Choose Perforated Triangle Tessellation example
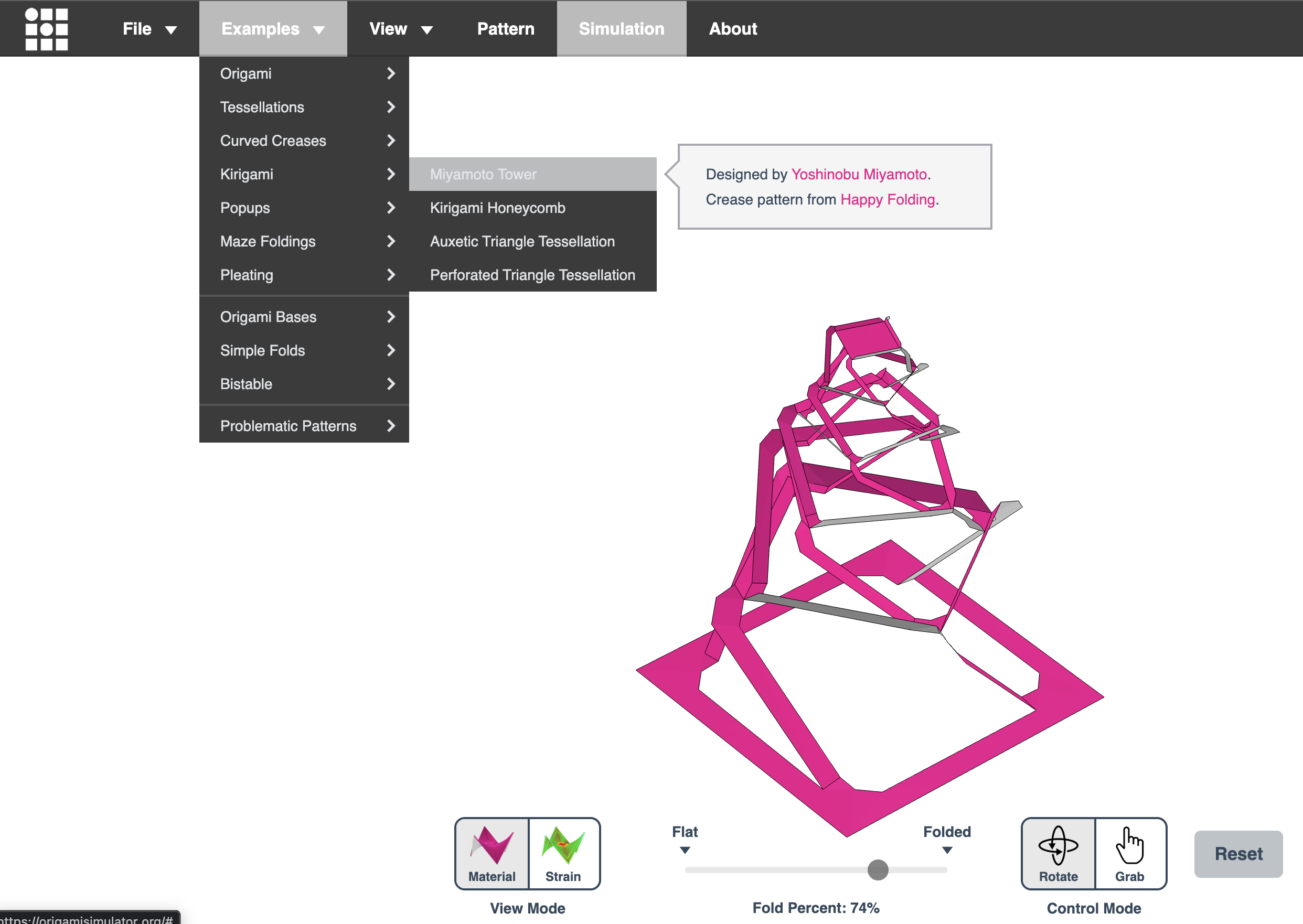This screenshot has width=1303, height=924. point(532,275)
